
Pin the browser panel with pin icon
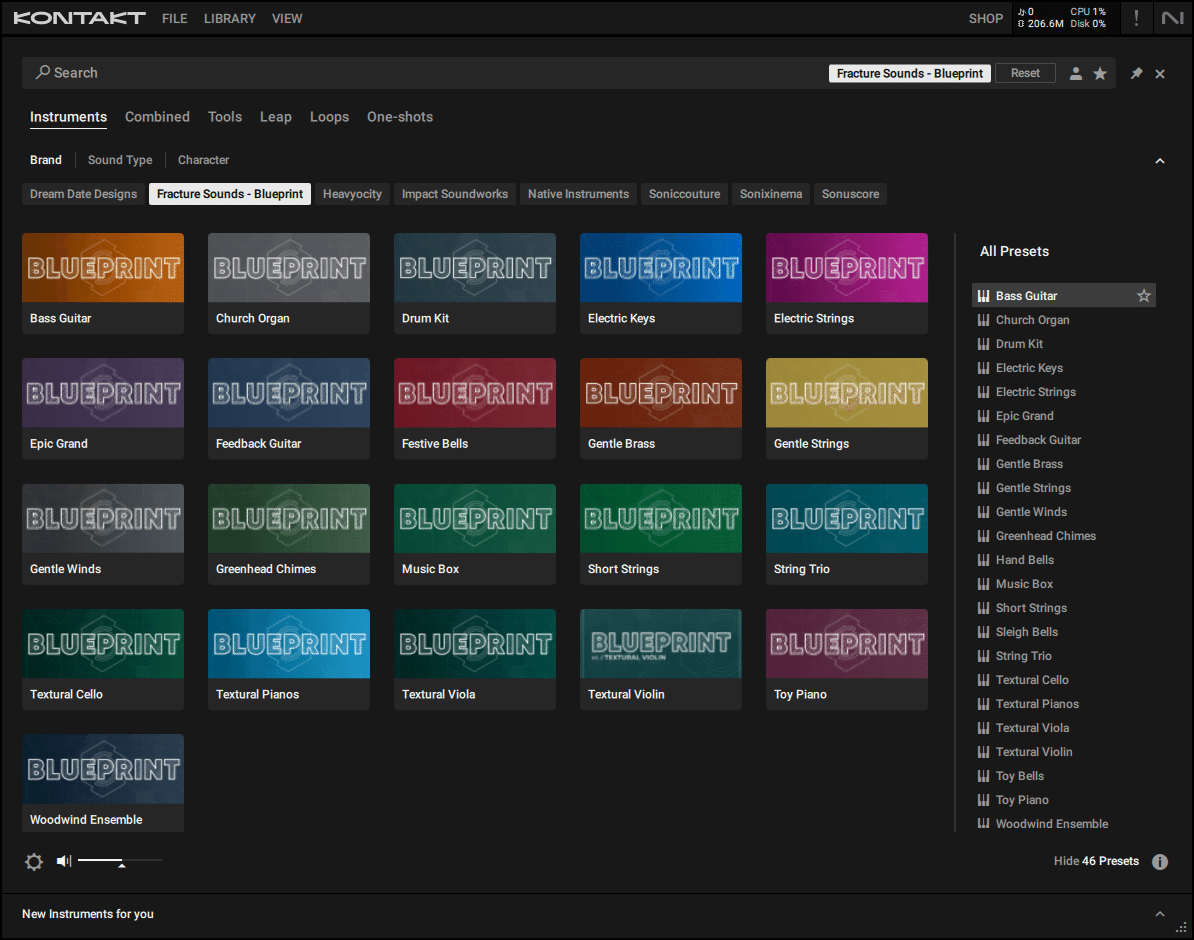pyautogui.click(x=1136, y=73)
